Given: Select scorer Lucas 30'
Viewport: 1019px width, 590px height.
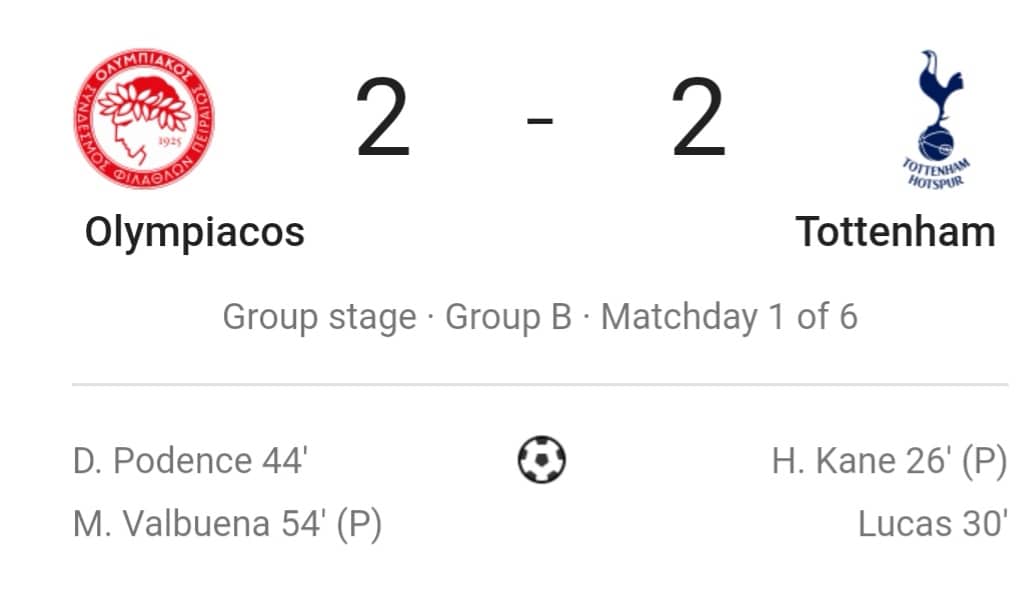Looking at the screenshot, I should coord(933,524).
